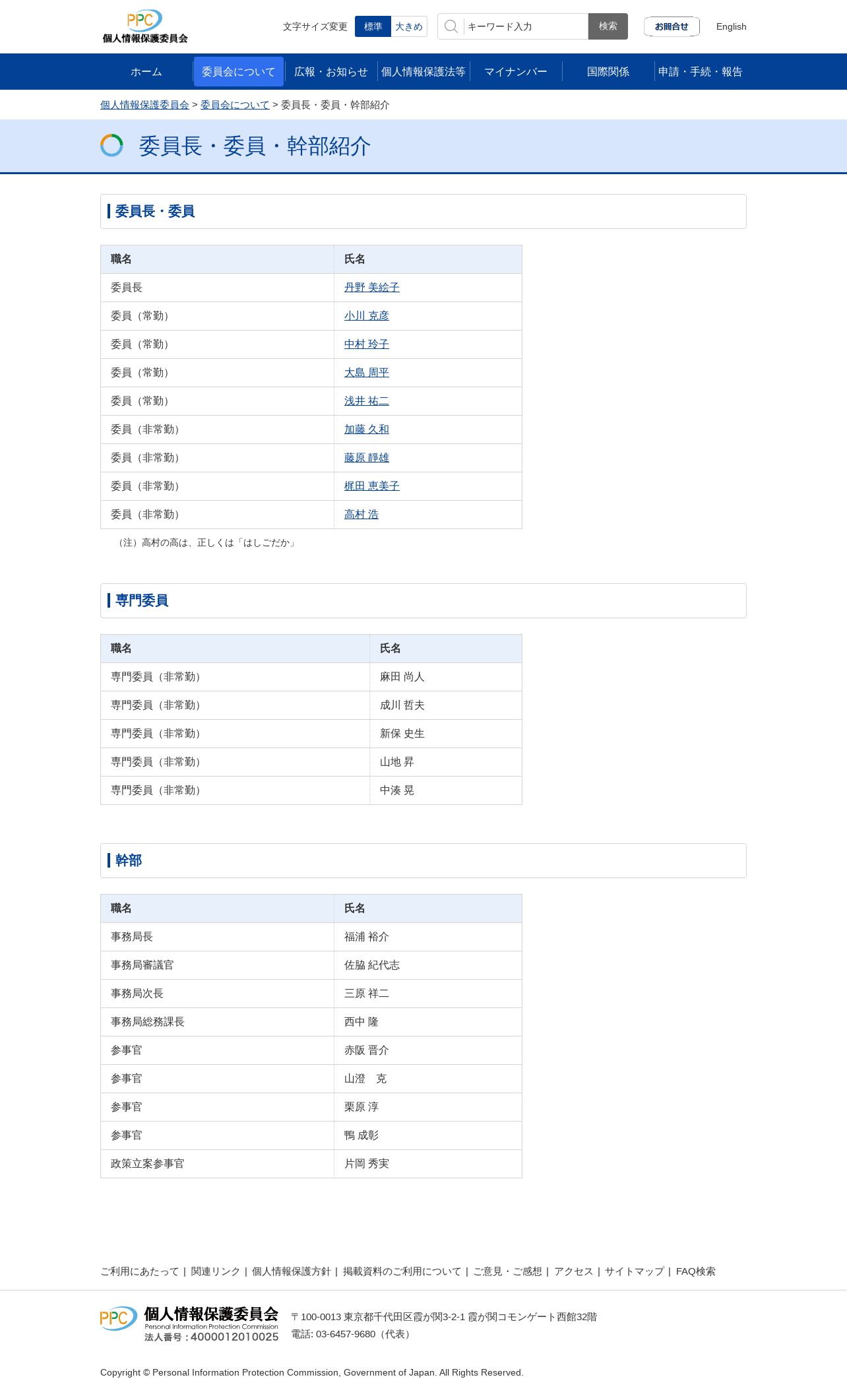The image size is (847, 1400).
Task: Open profile of 加藤 久和
Action: pyautogui.click(x=367, y=430)
